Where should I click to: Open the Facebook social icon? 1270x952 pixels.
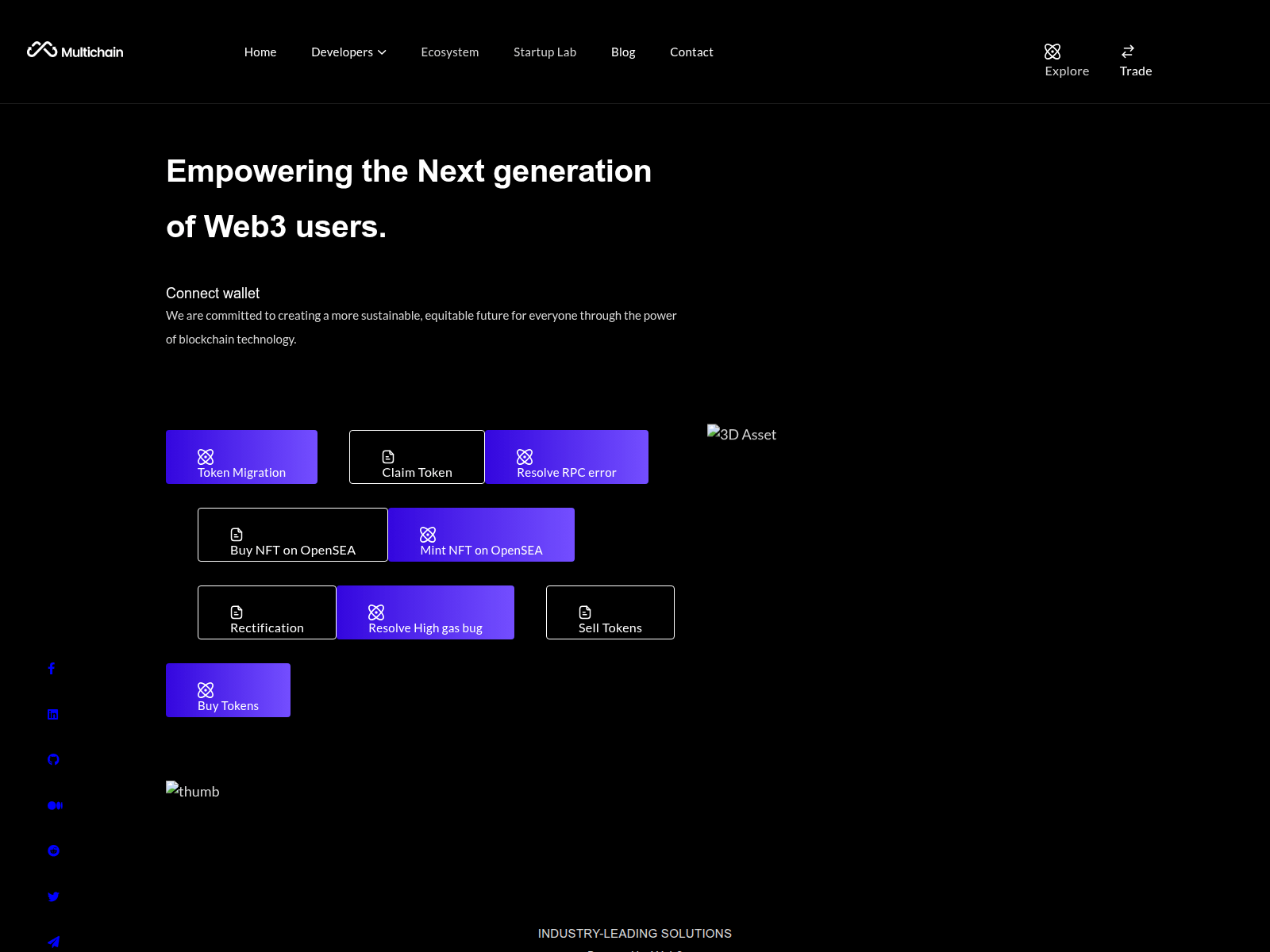pyautogui.click(x=52, y=669)
